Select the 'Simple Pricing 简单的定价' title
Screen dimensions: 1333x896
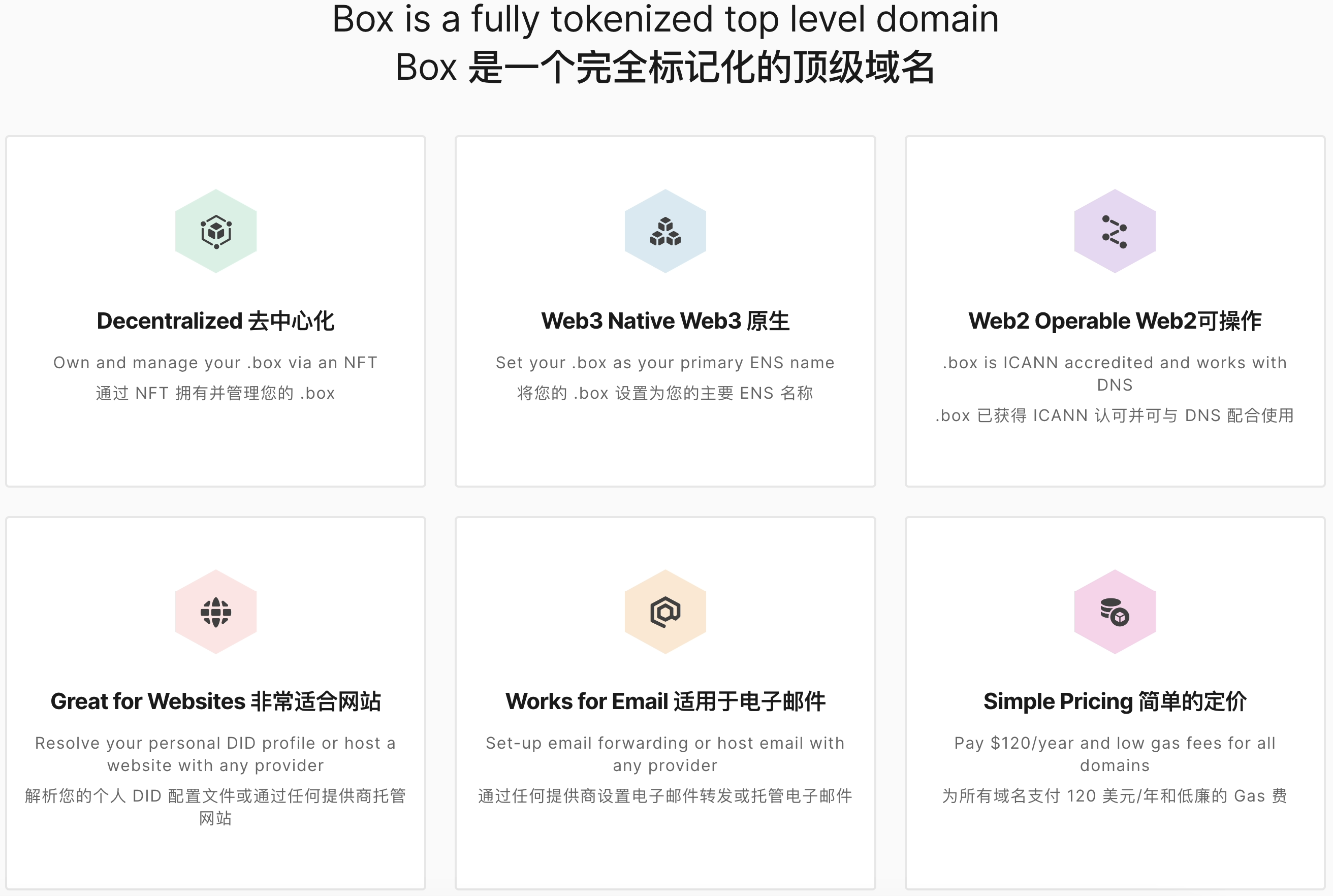[1114, 701]
